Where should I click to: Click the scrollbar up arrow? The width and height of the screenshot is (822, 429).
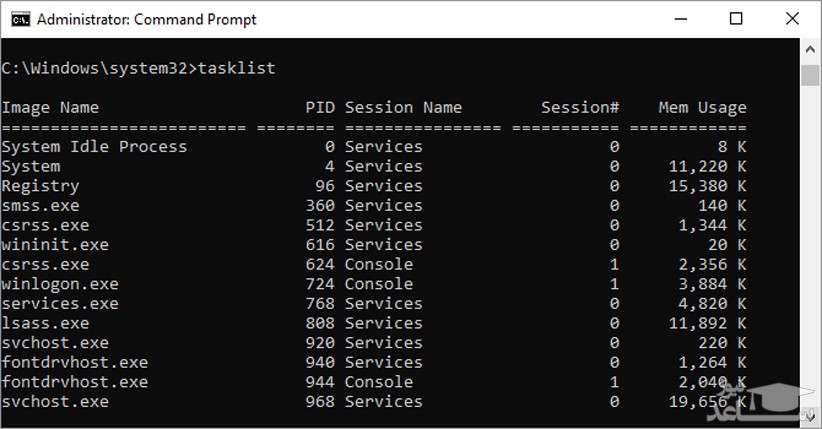point(811,49)
